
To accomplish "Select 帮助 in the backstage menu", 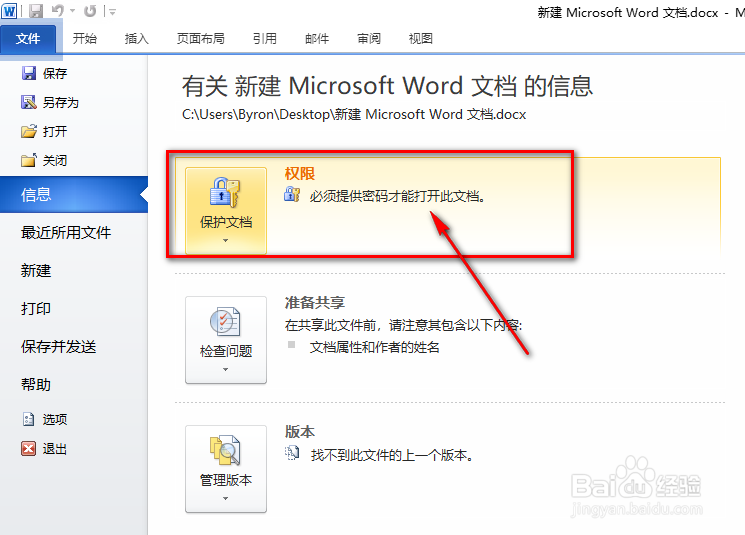I will pyautogui.click(x=36, y=384).
